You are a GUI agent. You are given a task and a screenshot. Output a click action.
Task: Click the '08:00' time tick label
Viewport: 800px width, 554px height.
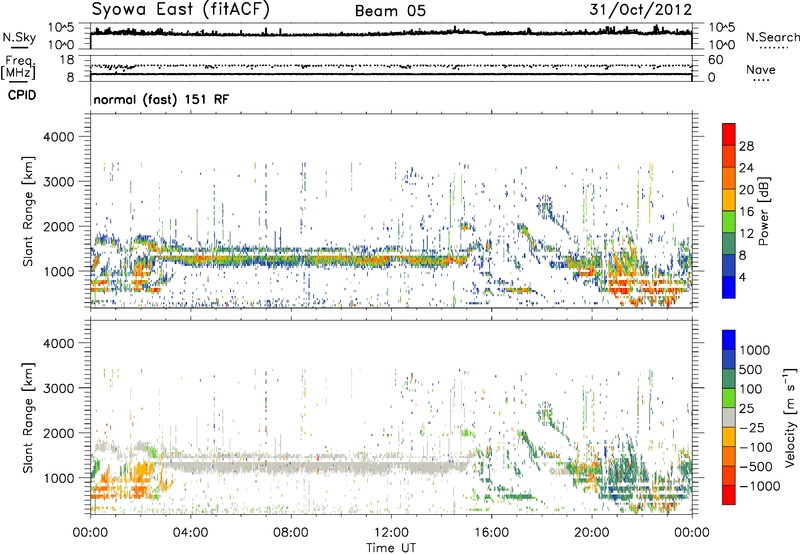click(291, 533)
